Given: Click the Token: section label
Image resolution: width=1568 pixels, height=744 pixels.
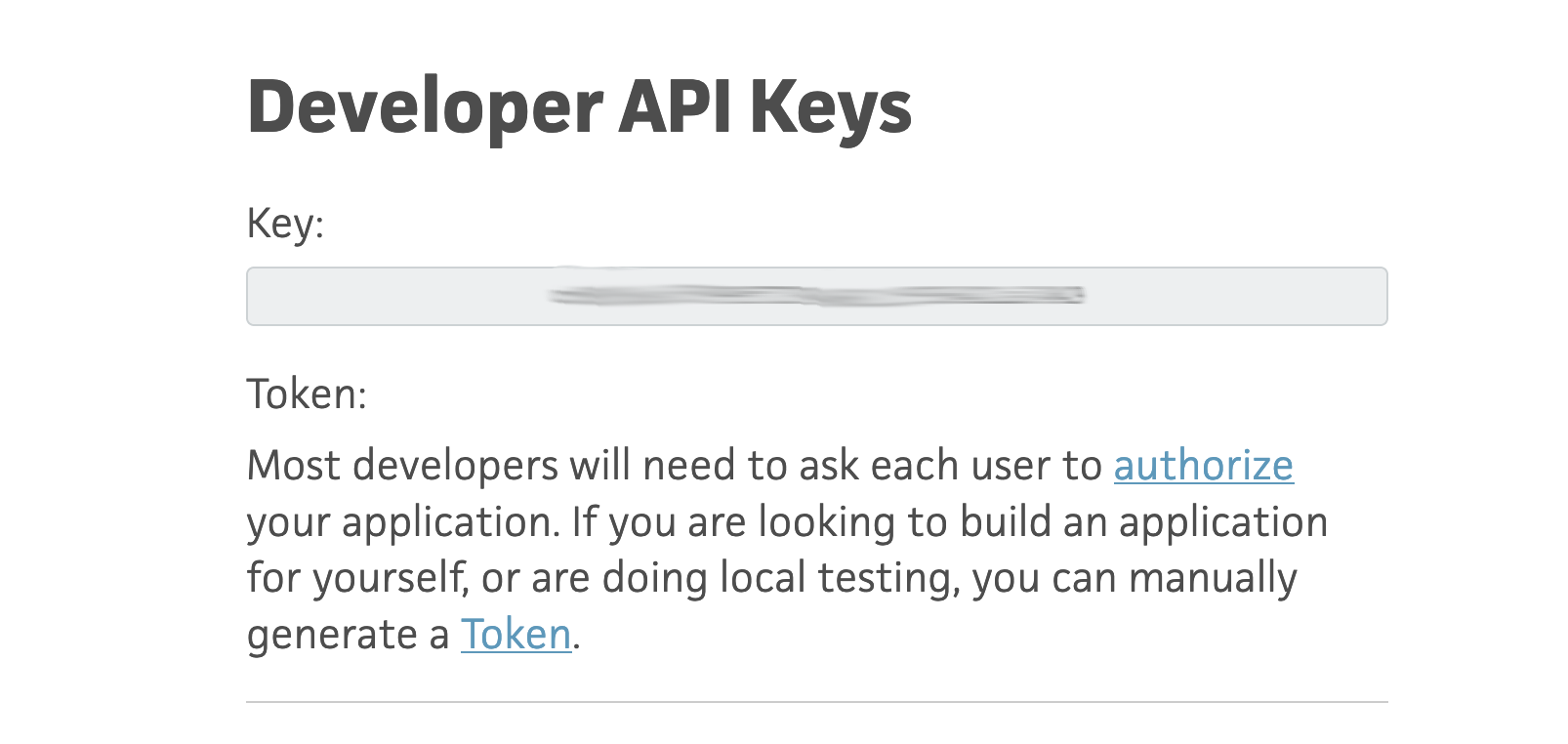Looking at the screenshot, I should 306,394.
